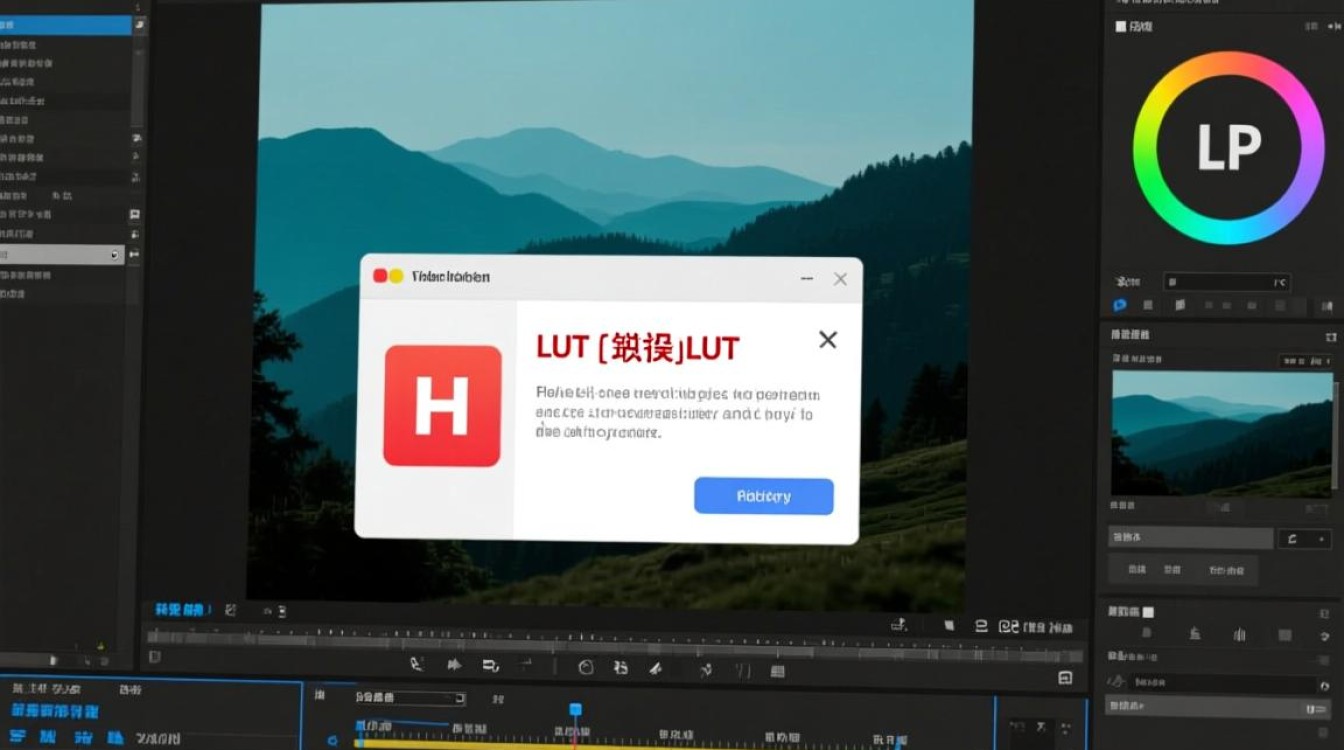Toggle the checkbox beside the right panel header

(1122, 27)
